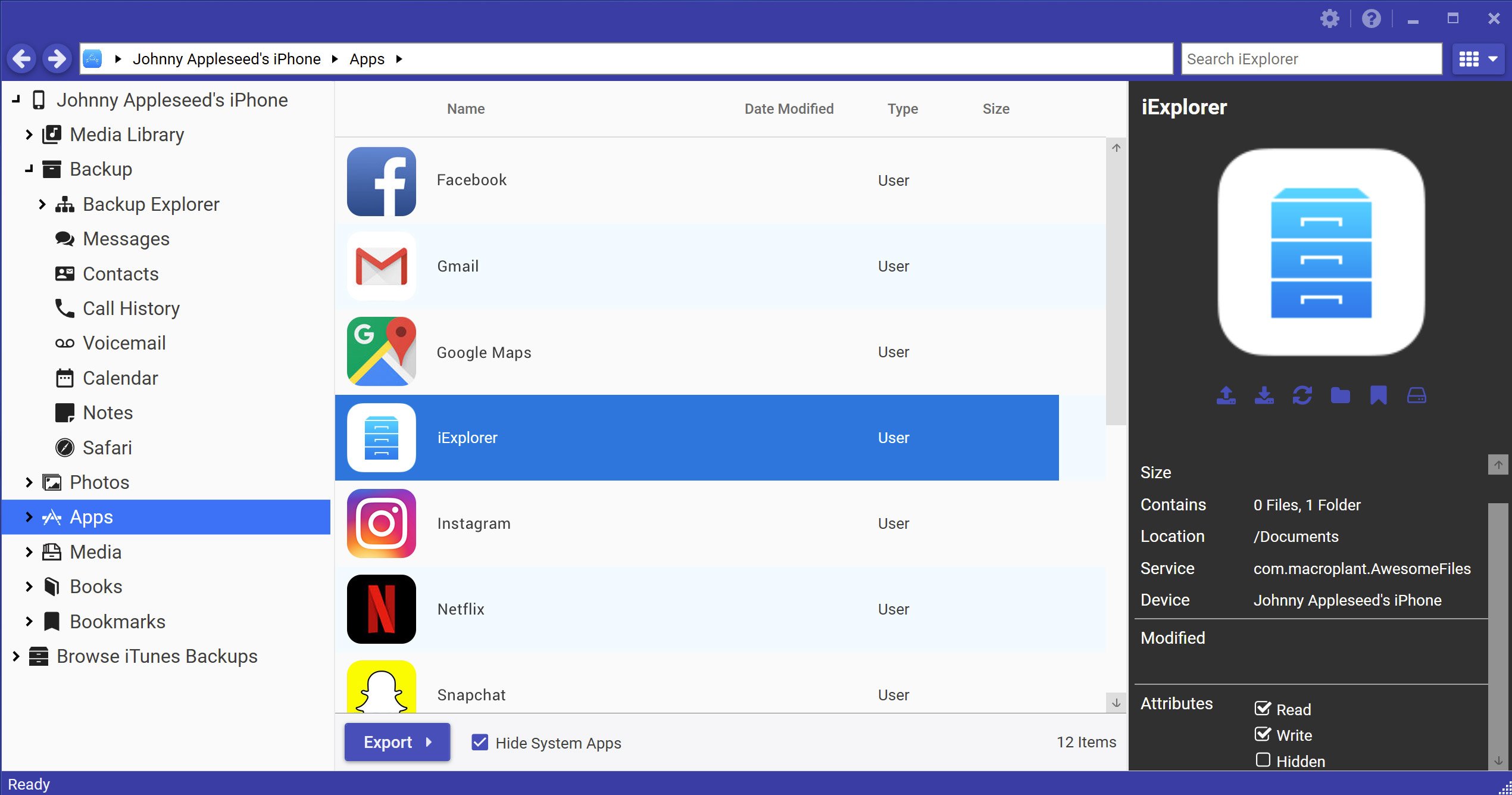Select the iExplorer app in the app list
The image size is (1512, 795).
[x=697, y=438]
